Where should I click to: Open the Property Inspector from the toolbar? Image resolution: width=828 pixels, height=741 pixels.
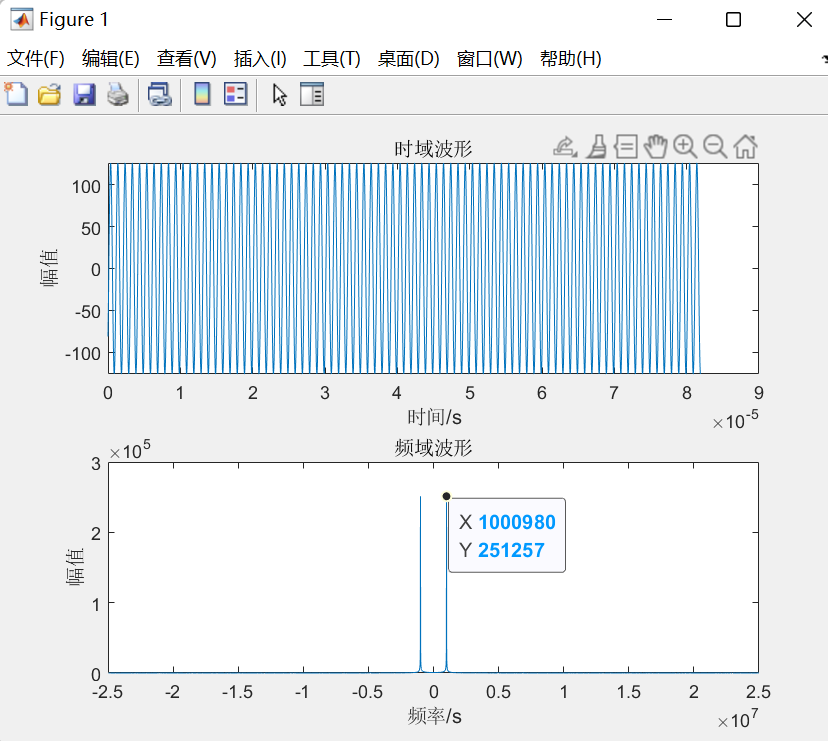[x=312, y=93]
